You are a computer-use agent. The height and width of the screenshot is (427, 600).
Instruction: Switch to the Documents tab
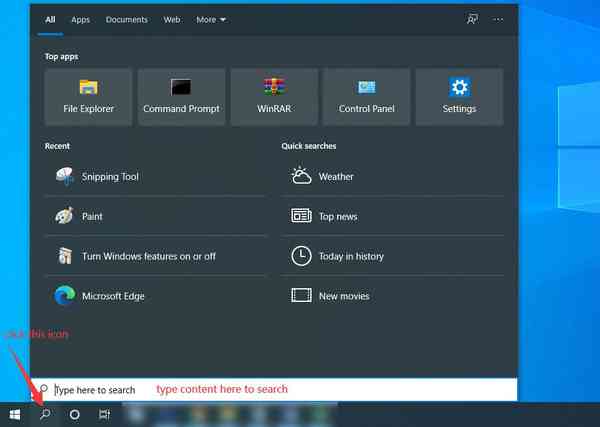point(126,19)
